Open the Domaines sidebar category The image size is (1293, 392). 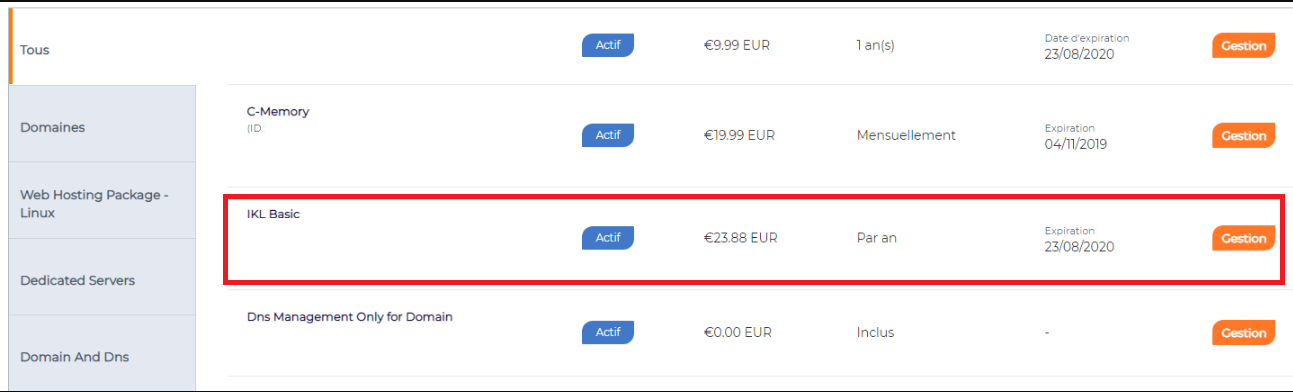tap(102, 124)
